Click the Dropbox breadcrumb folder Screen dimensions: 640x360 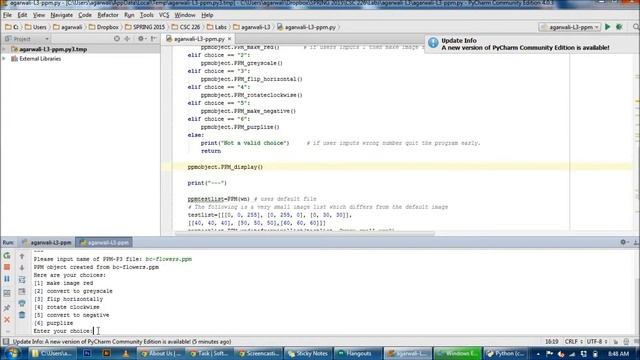point(104,27)
